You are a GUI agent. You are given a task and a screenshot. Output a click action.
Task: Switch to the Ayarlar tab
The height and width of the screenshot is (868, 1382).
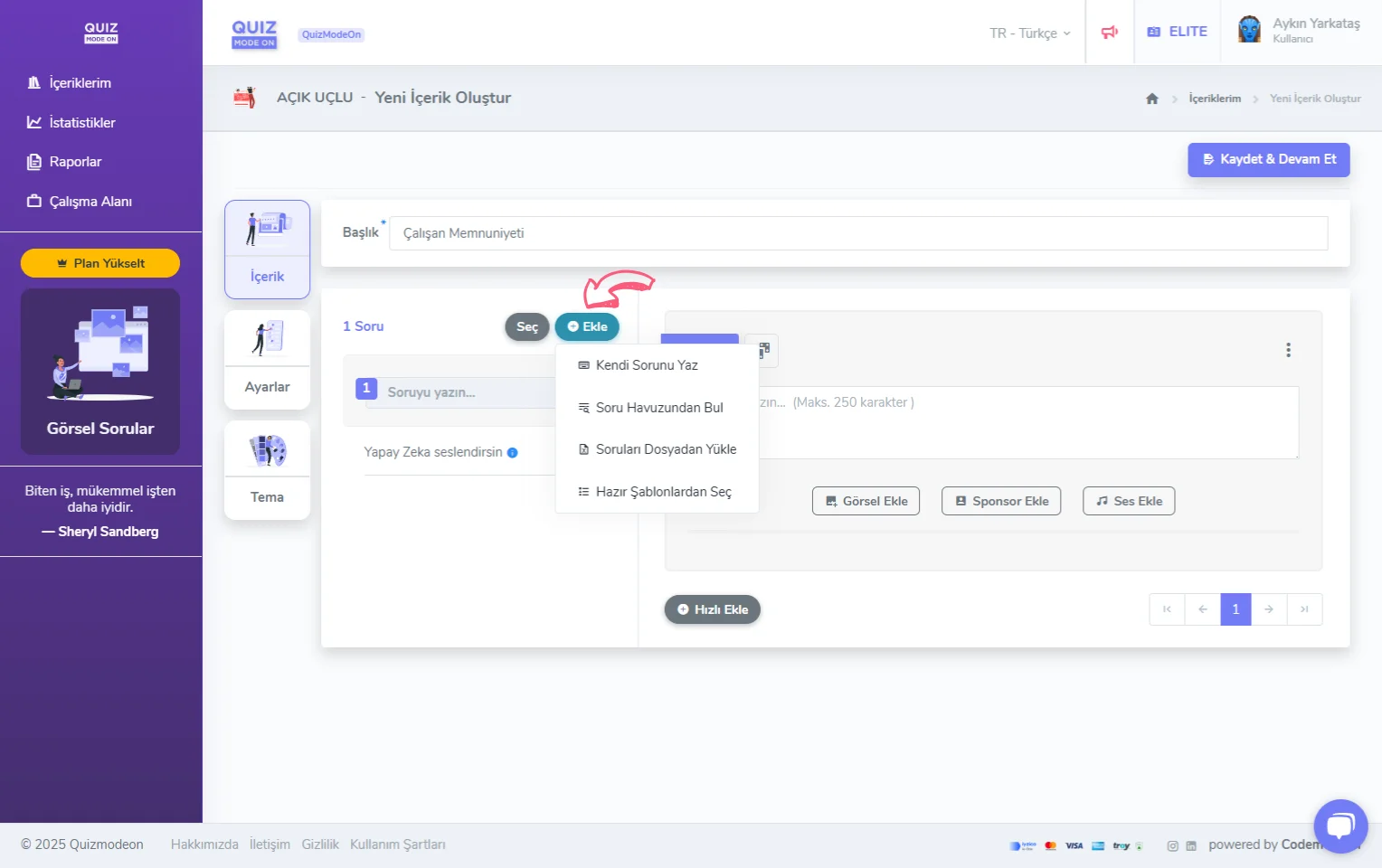tap(267, 360)
